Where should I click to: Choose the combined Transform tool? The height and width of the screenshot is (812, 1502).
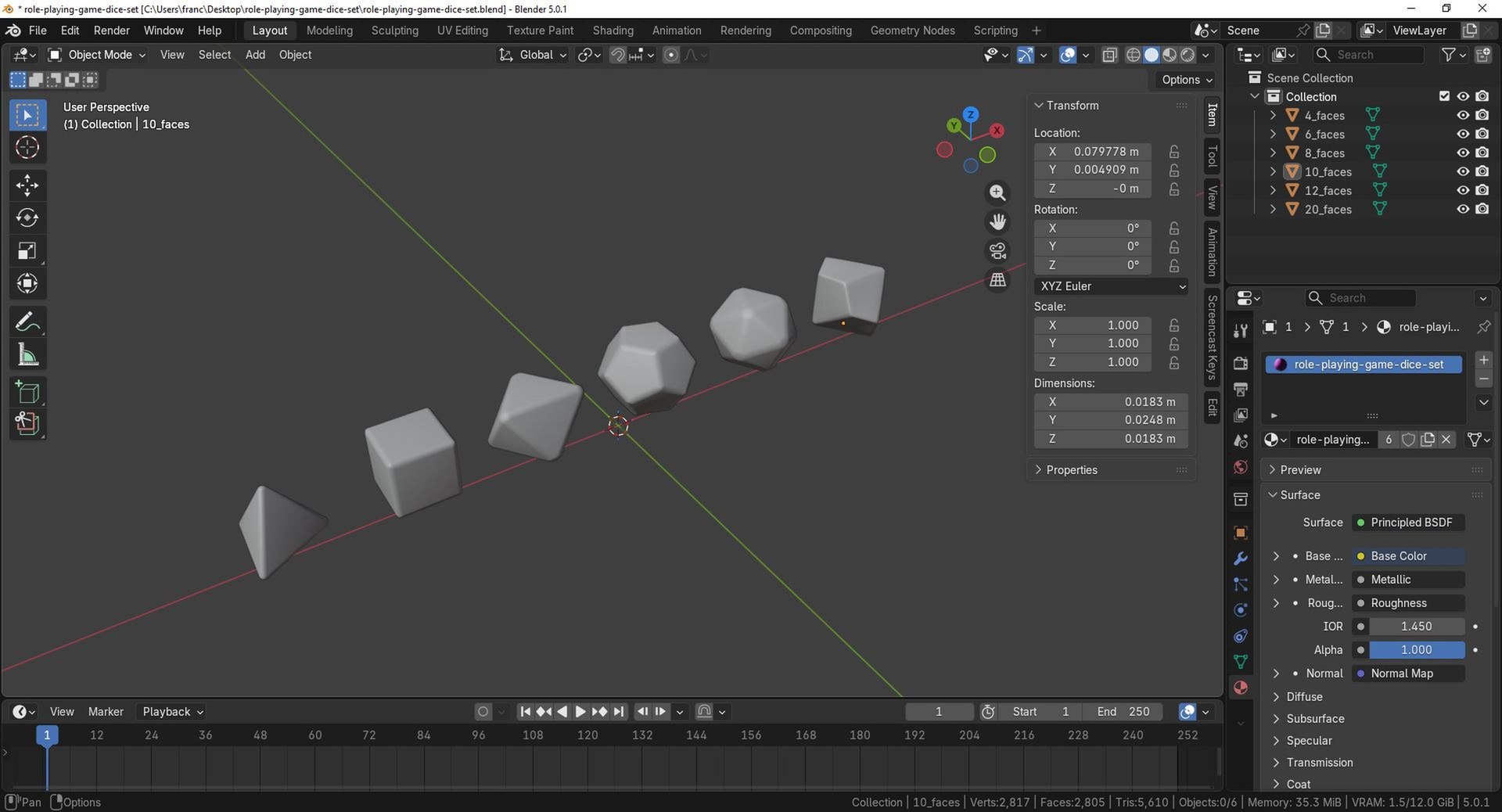pos(27,284)
